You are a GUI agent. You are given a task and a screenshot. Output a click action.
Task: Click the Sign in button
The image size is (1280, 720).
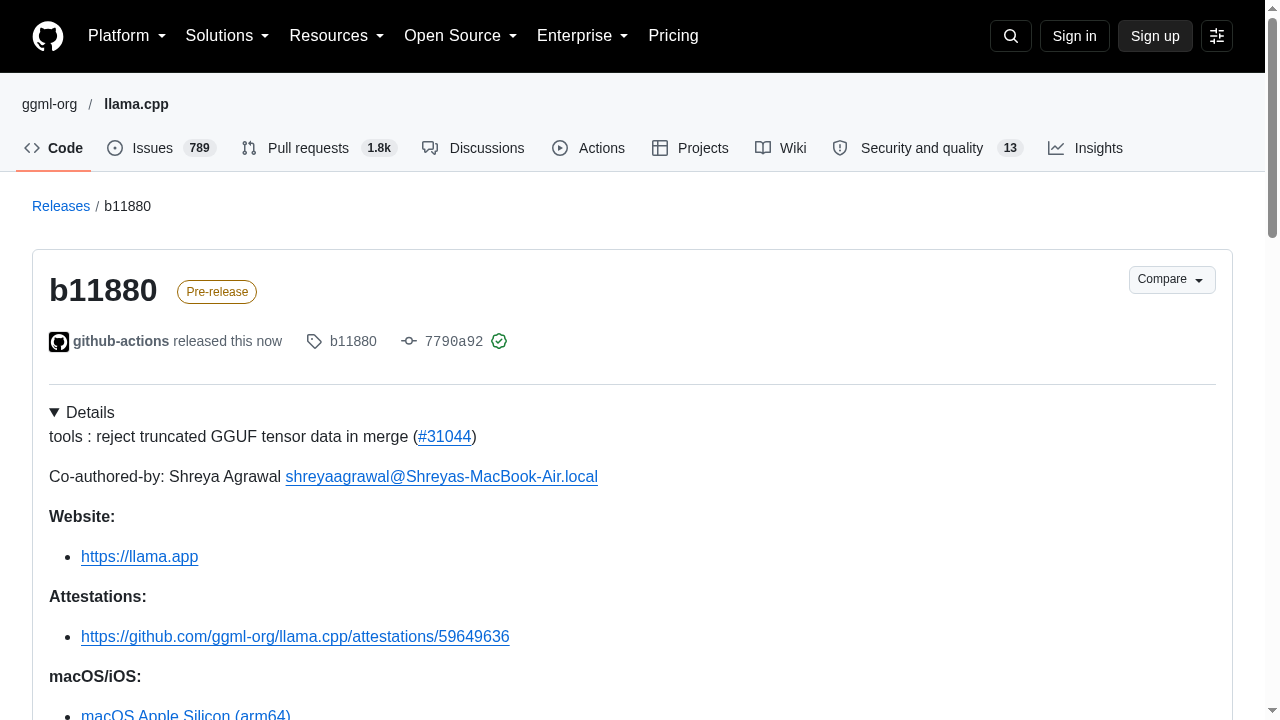[x=1075, y=36]
